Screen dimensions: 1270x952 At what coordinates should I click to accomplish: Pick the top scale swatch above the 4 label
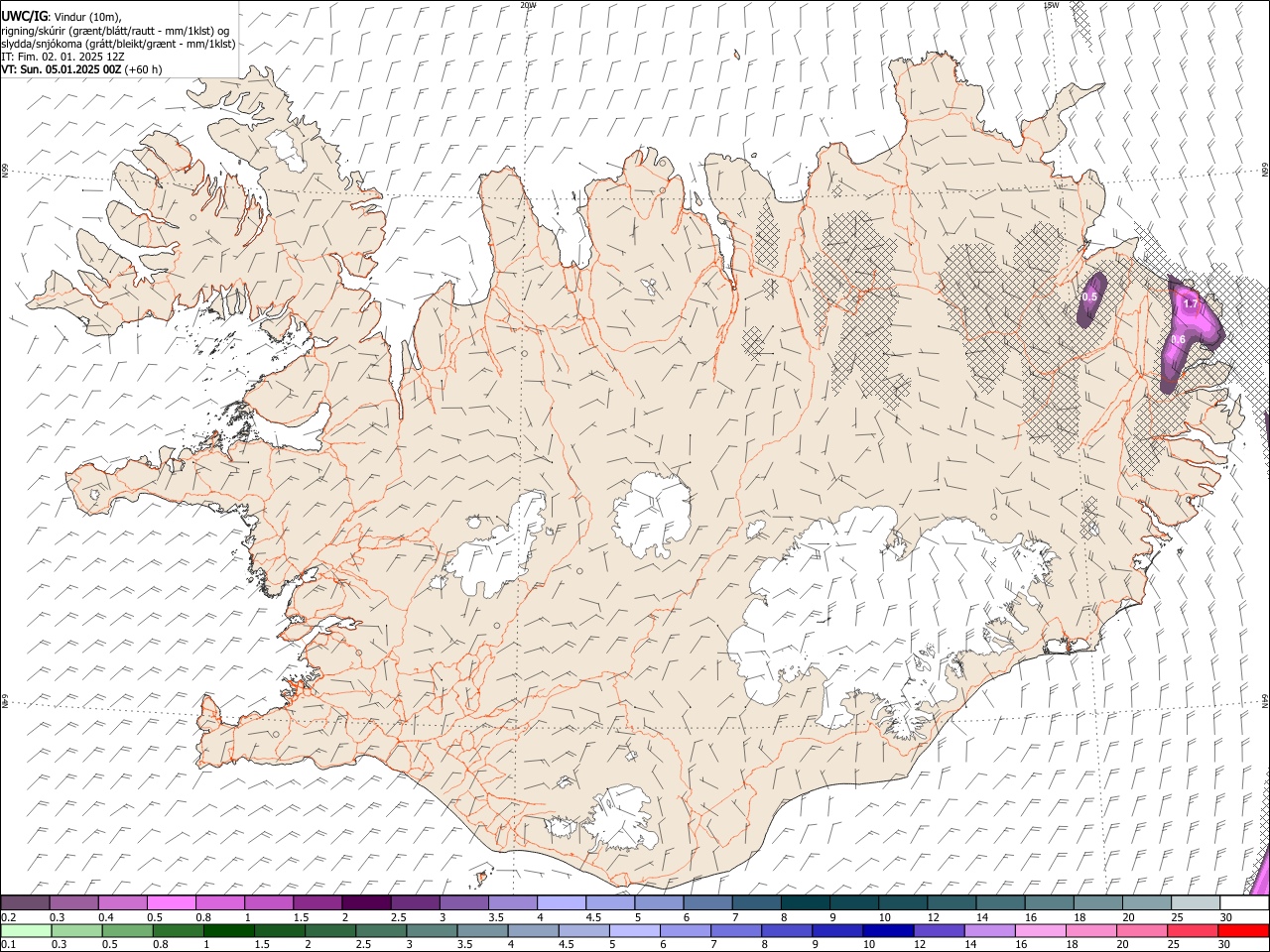(562, 903)
